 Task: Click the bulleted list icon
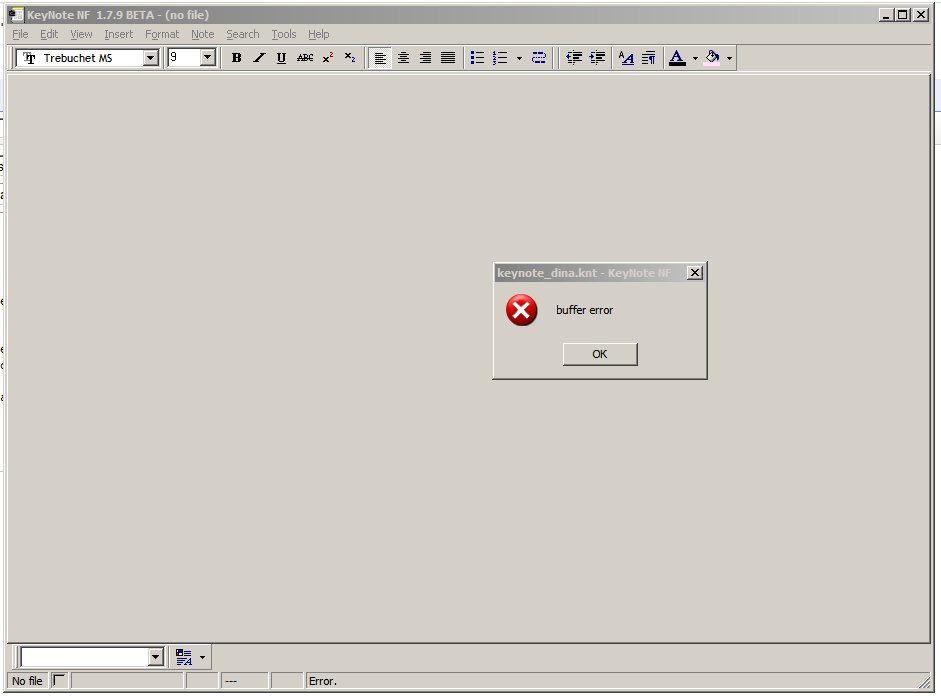[477, 58]
